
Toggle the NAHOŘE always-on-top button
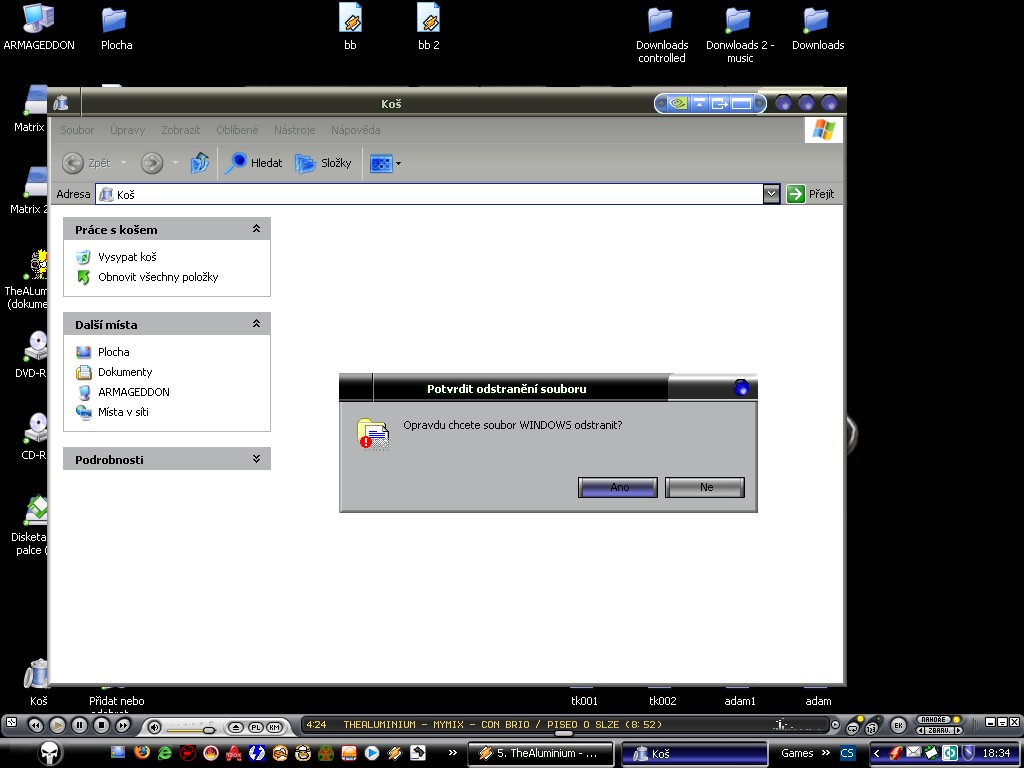point(934,719)
